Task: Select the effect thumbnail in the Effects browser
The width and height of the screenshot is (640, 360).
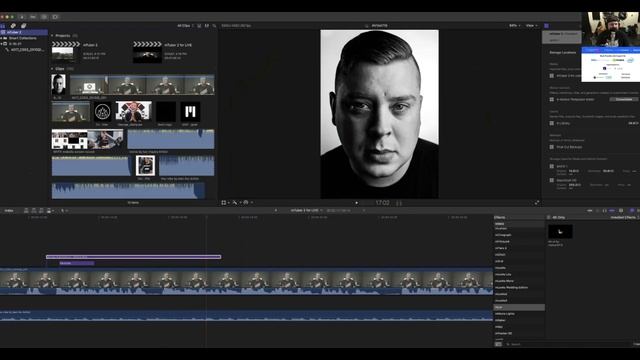Action: coord(560,231)
